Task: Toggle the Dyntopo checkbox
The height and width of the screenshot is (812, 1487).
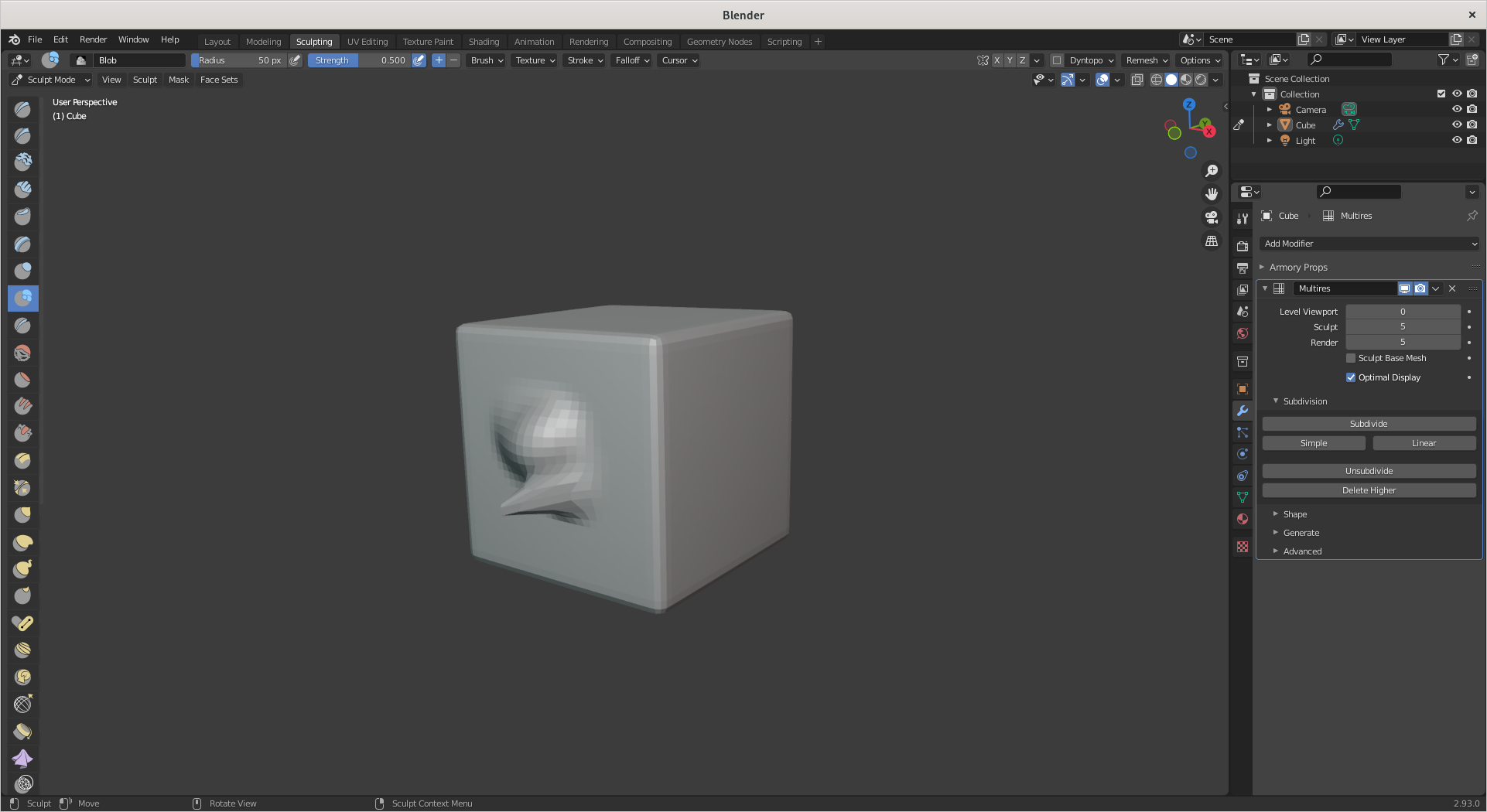Action: coord(1057,60)
